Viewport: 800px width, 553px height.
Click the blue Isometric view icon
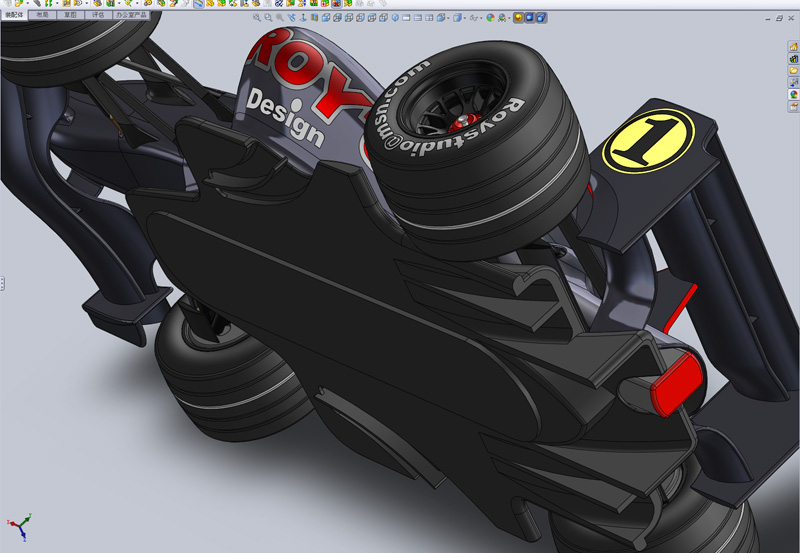click(395, 18)
